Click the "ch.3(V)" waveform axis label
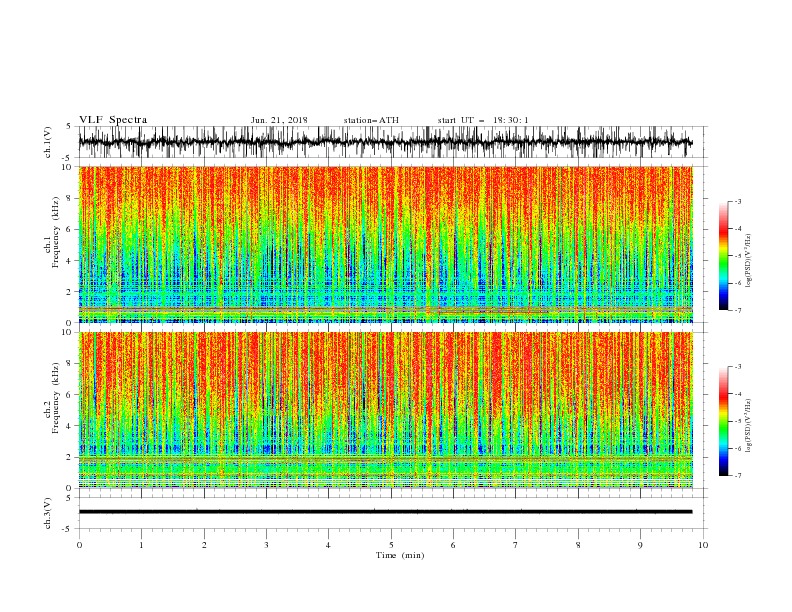792x612 pixels. (x=48, y=513)
